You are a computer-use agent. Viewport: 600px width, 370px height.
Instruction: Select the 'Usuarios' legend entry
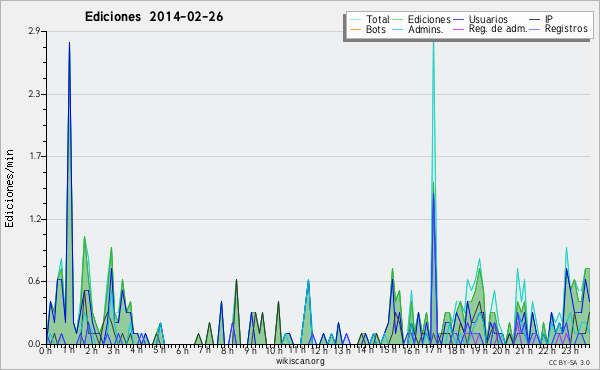click(x=488, y=19)
